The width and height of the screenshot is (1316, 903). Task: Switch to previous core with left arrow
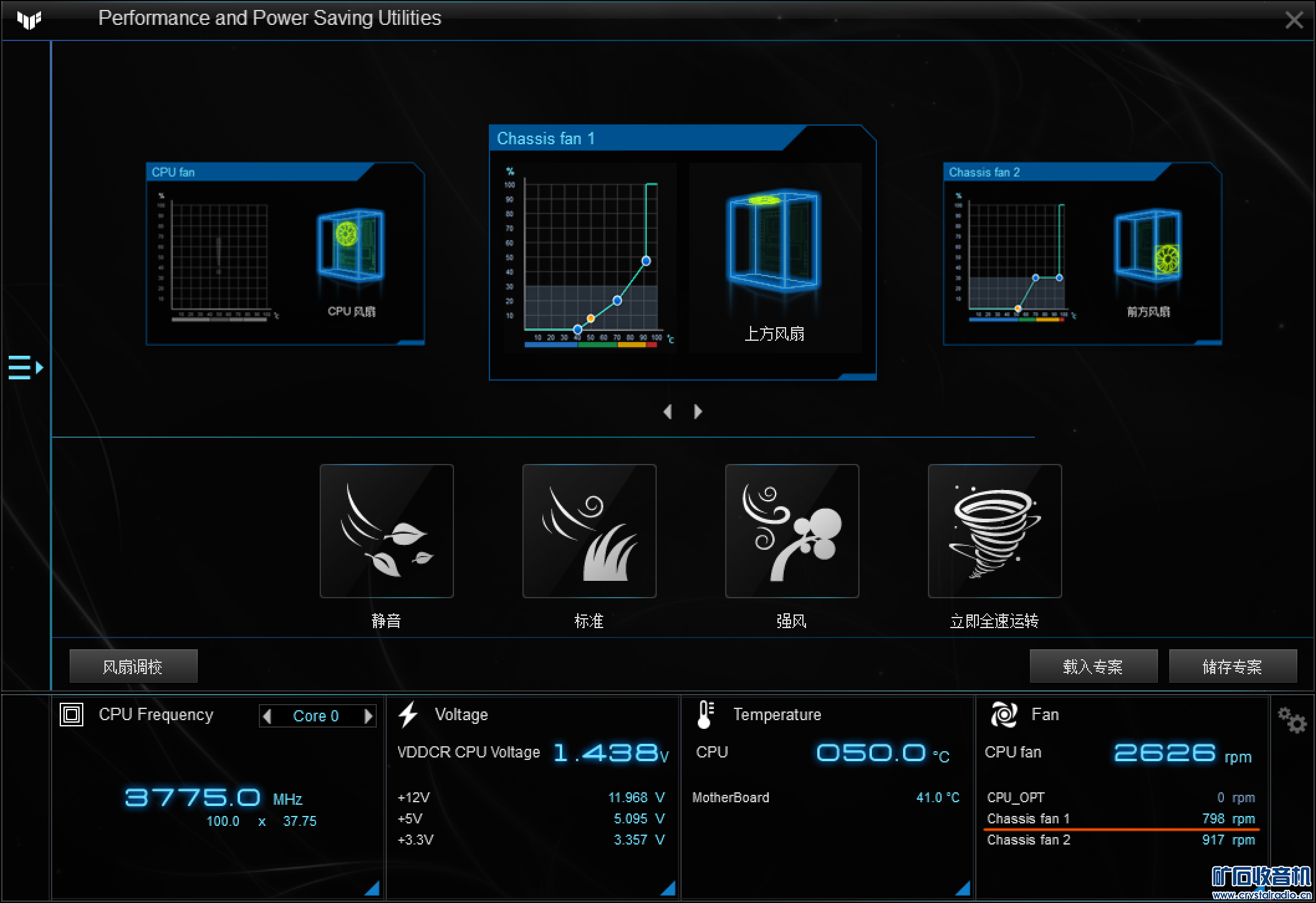point(267,716)
